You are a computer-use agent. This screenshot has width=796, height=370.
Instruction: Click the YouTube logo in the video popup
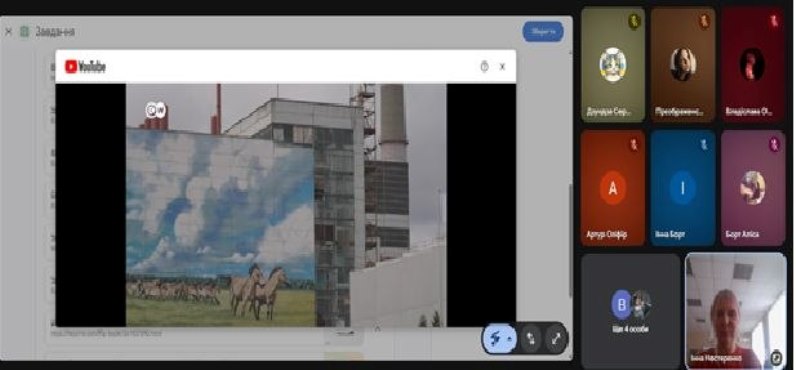tap(85, 66)
